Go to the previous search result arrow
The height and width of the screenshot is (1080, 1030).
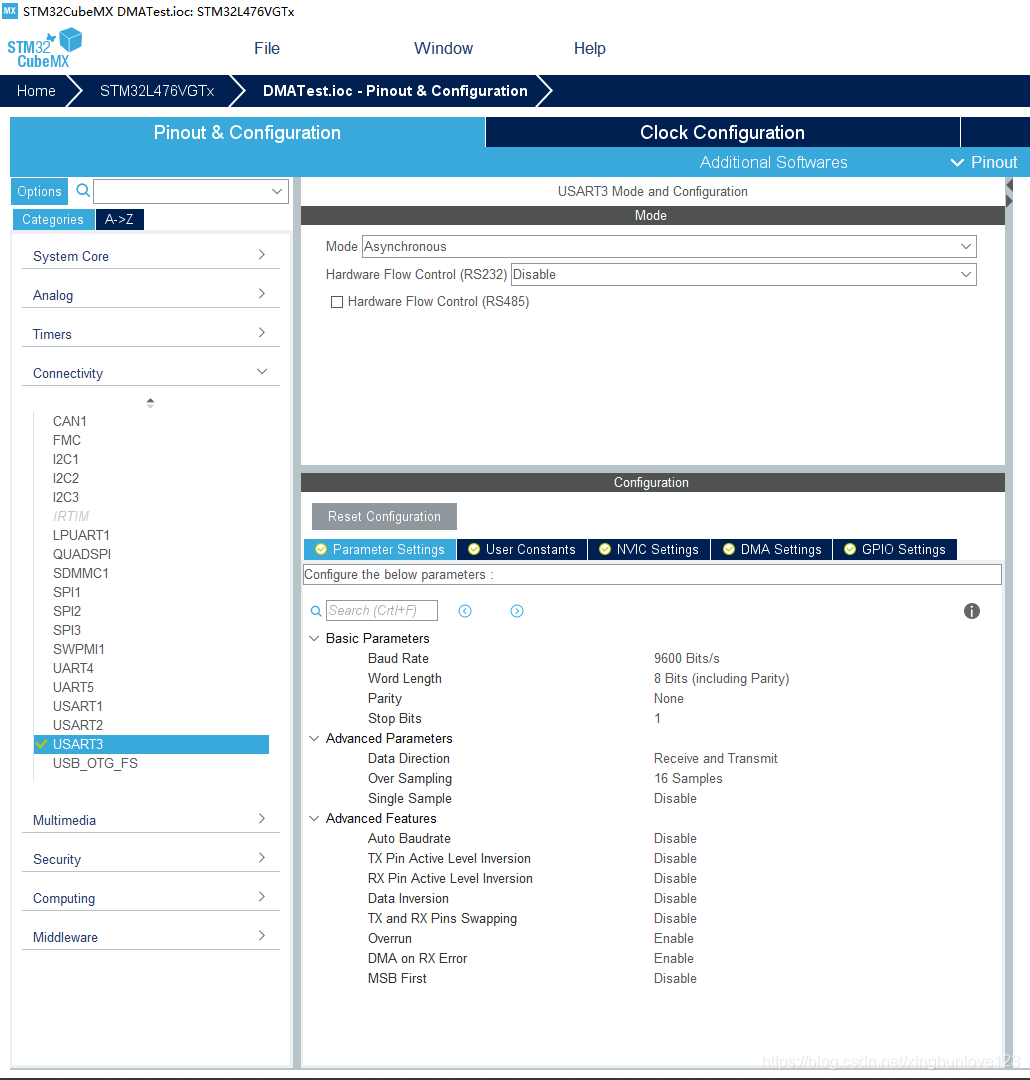click(465, 611)
